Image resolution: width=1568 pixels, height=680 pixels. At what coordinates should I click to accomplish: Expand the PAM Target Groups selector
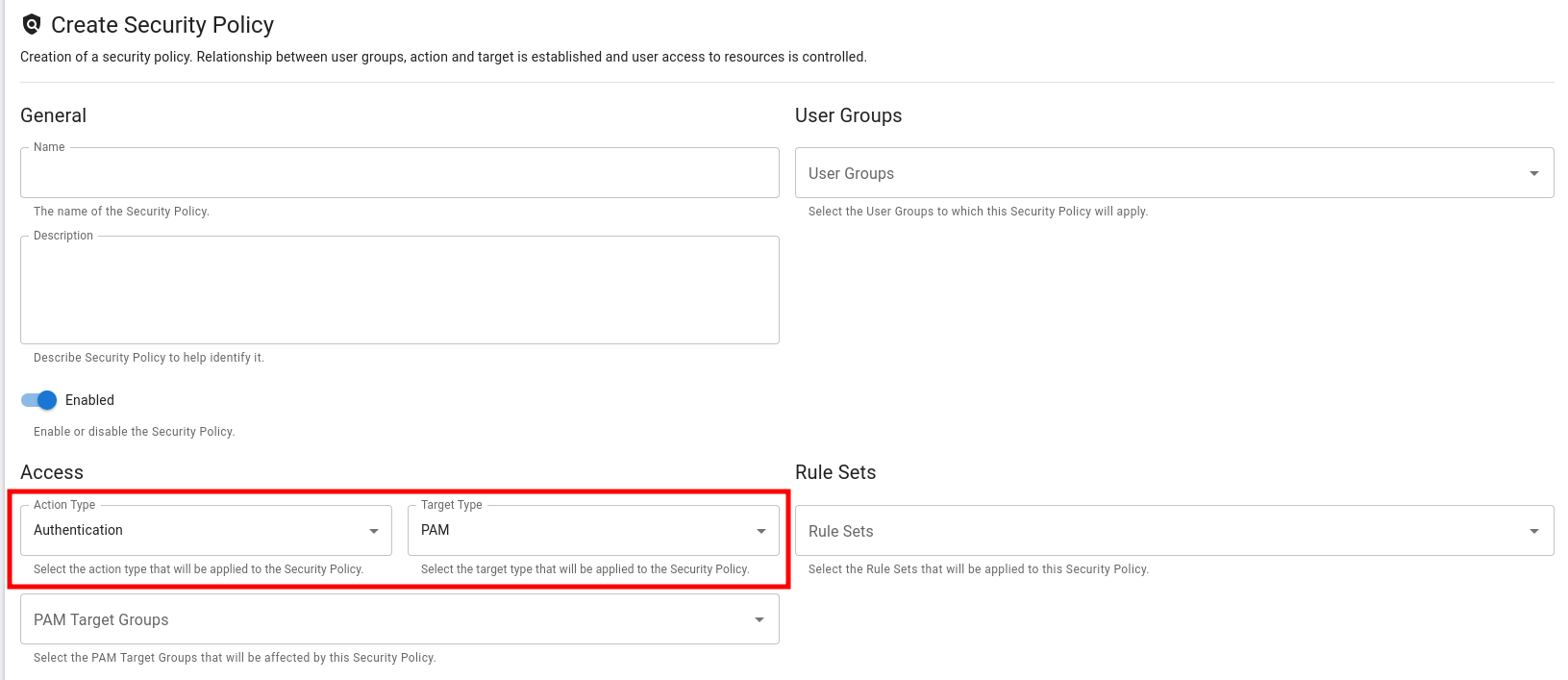tap(385, 619)
